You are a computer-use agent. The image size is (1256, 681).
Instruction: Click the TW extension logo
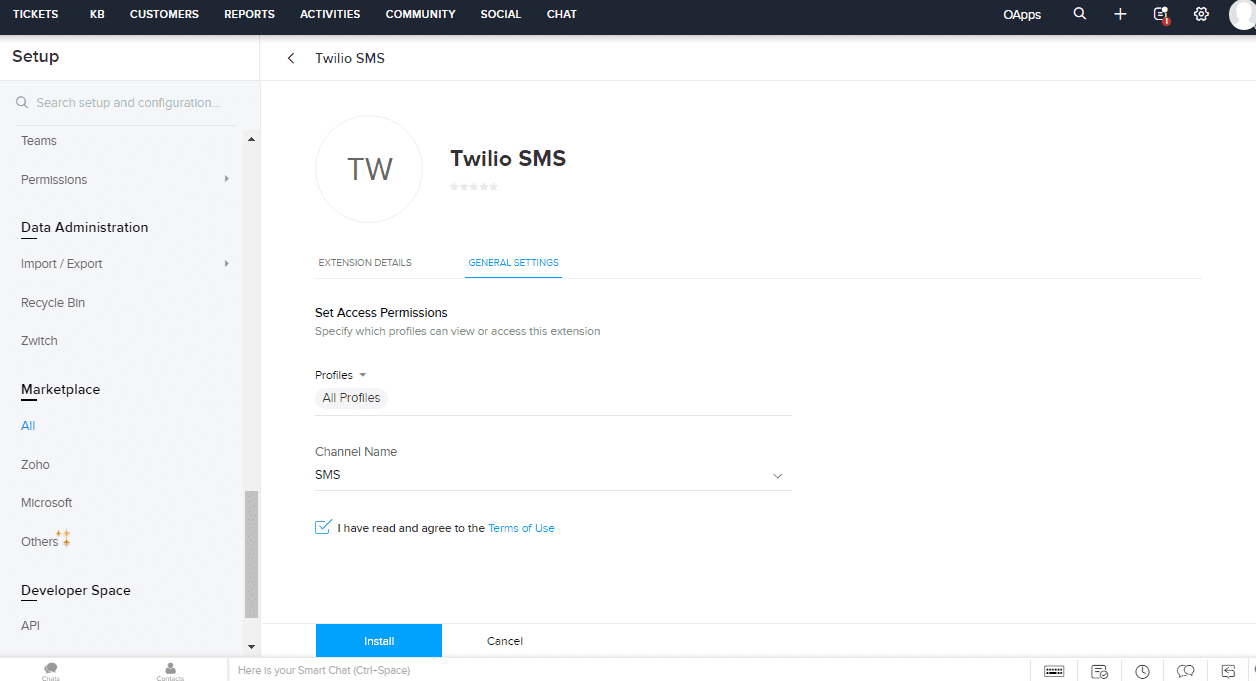tap(369, 169)
